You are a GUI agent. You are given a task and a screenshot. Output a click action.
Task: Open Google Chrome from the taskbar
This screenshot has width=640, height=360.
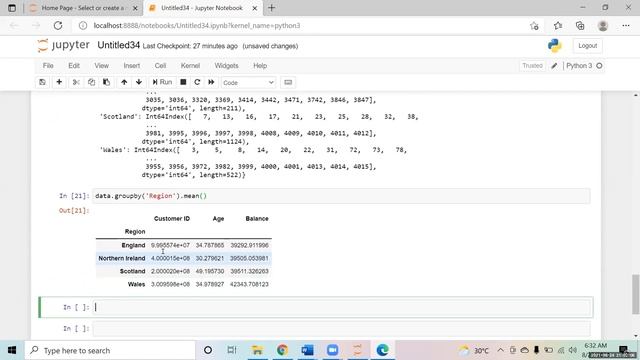click(282, 350)
